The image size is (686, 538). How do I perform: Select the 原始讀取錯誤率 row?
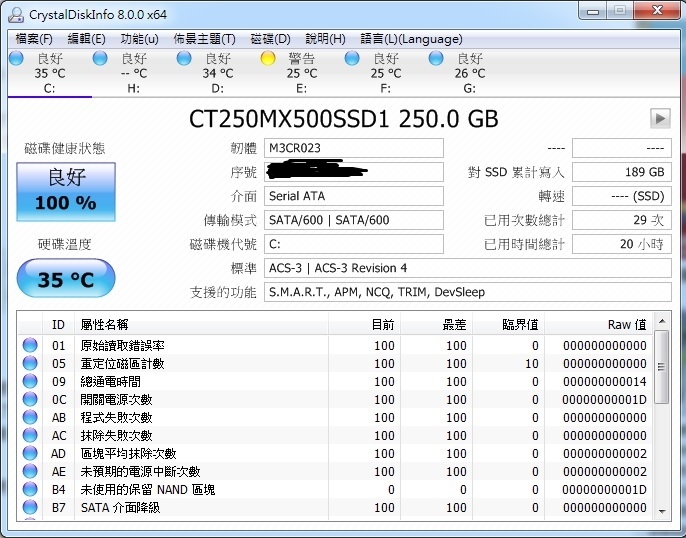[335, 346]
